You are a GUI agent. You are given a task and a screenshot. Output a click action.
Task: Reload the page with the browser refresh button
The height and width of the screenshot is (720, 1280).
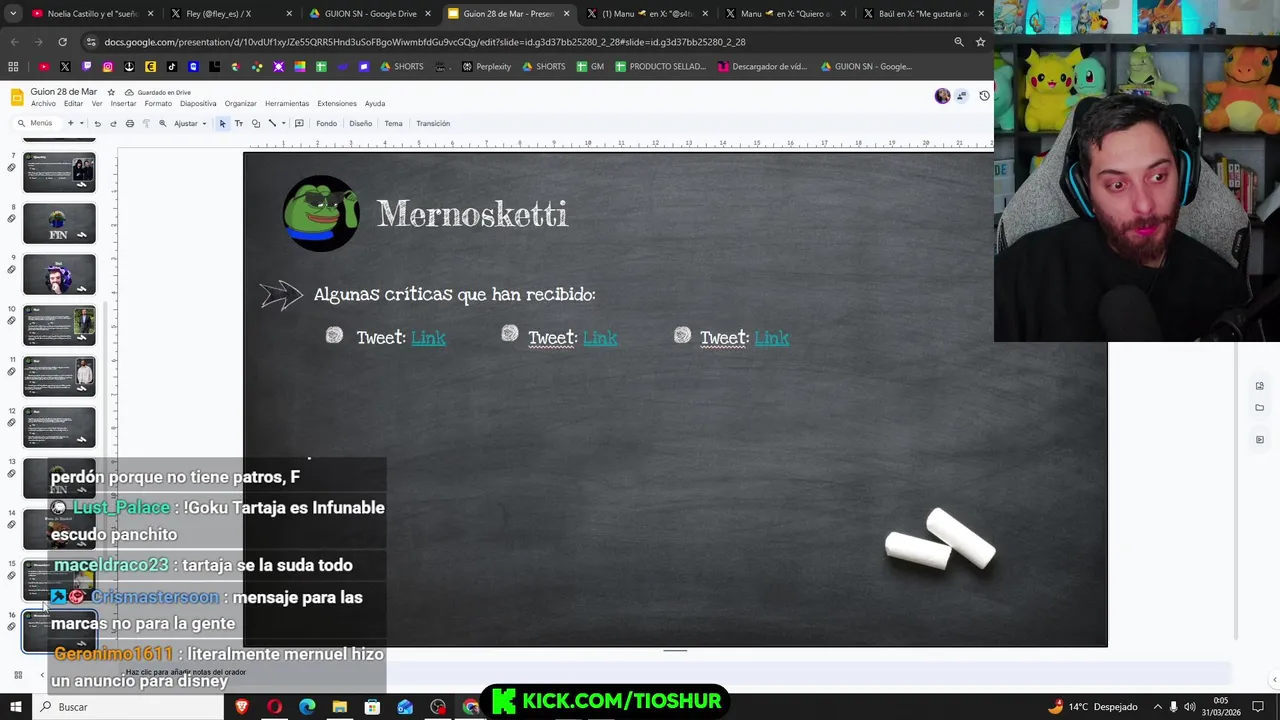(x=62, y=42)
